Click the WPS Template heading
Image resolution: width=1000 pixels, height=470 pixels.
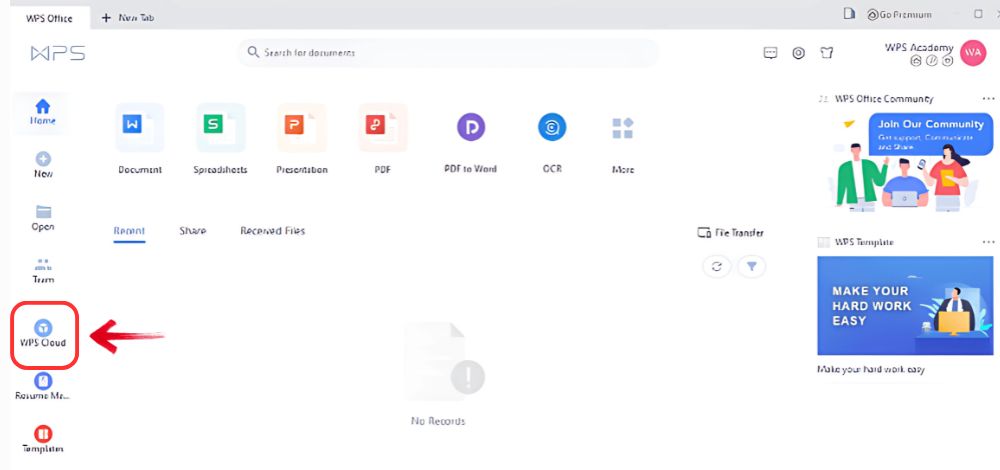(864, 242)
